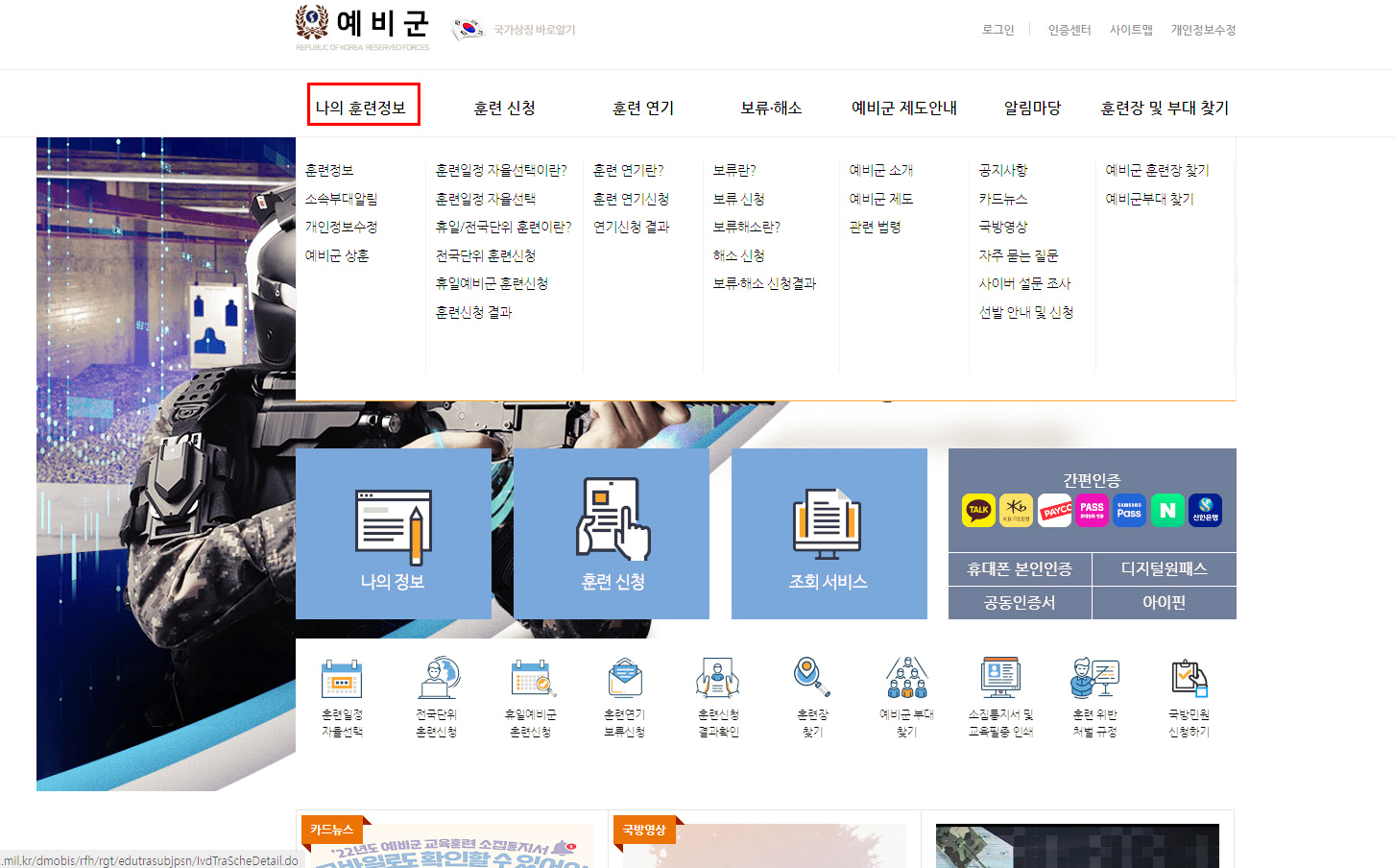The height and width of the screenshot is (868, 1394).
Task: Select 해소 신청 submenu item
Action: tap(738, 255)
